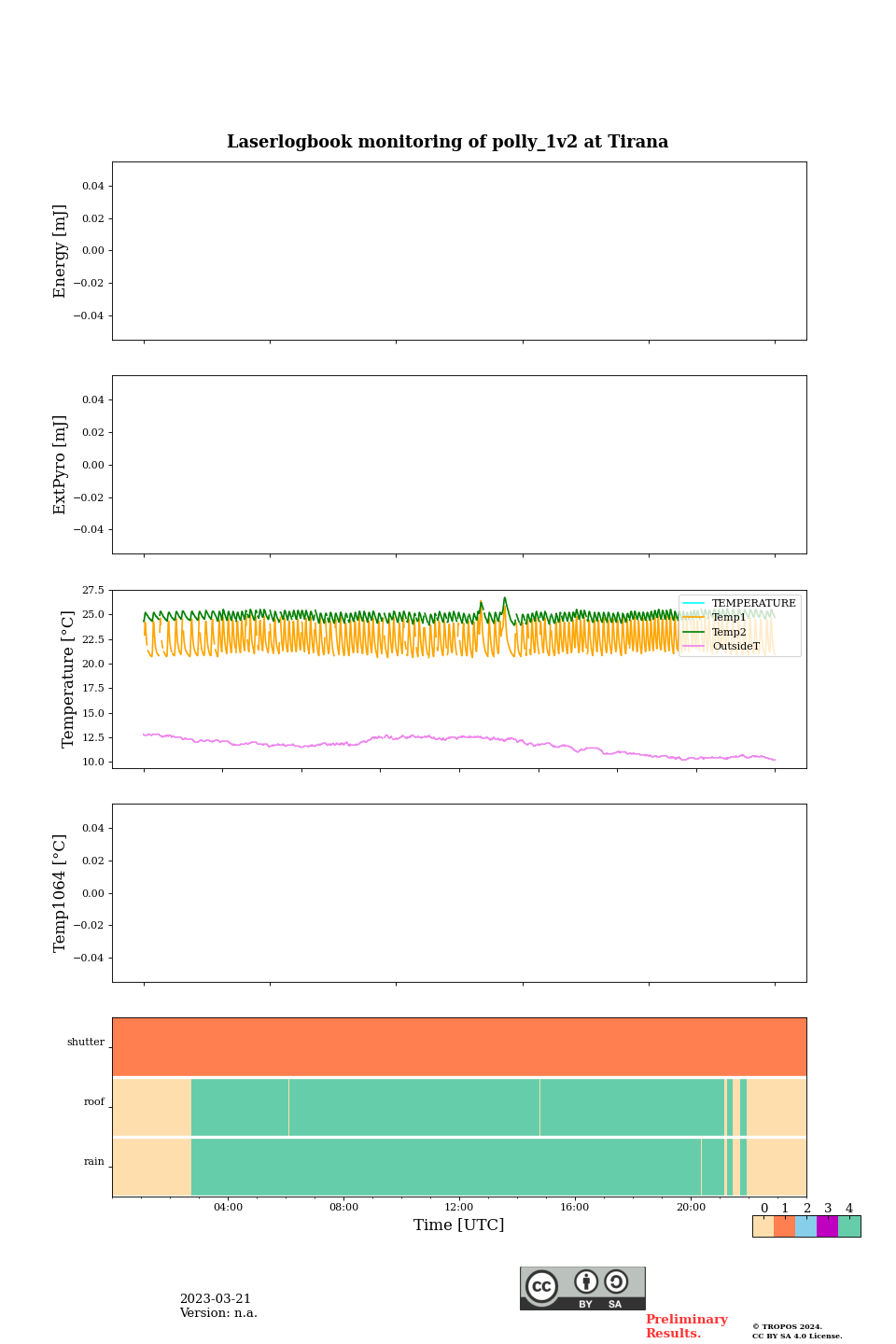Screen dimensions: 896x1344
Task: Click the red Preliminary Results notice
Action: tap(686, 1326)
